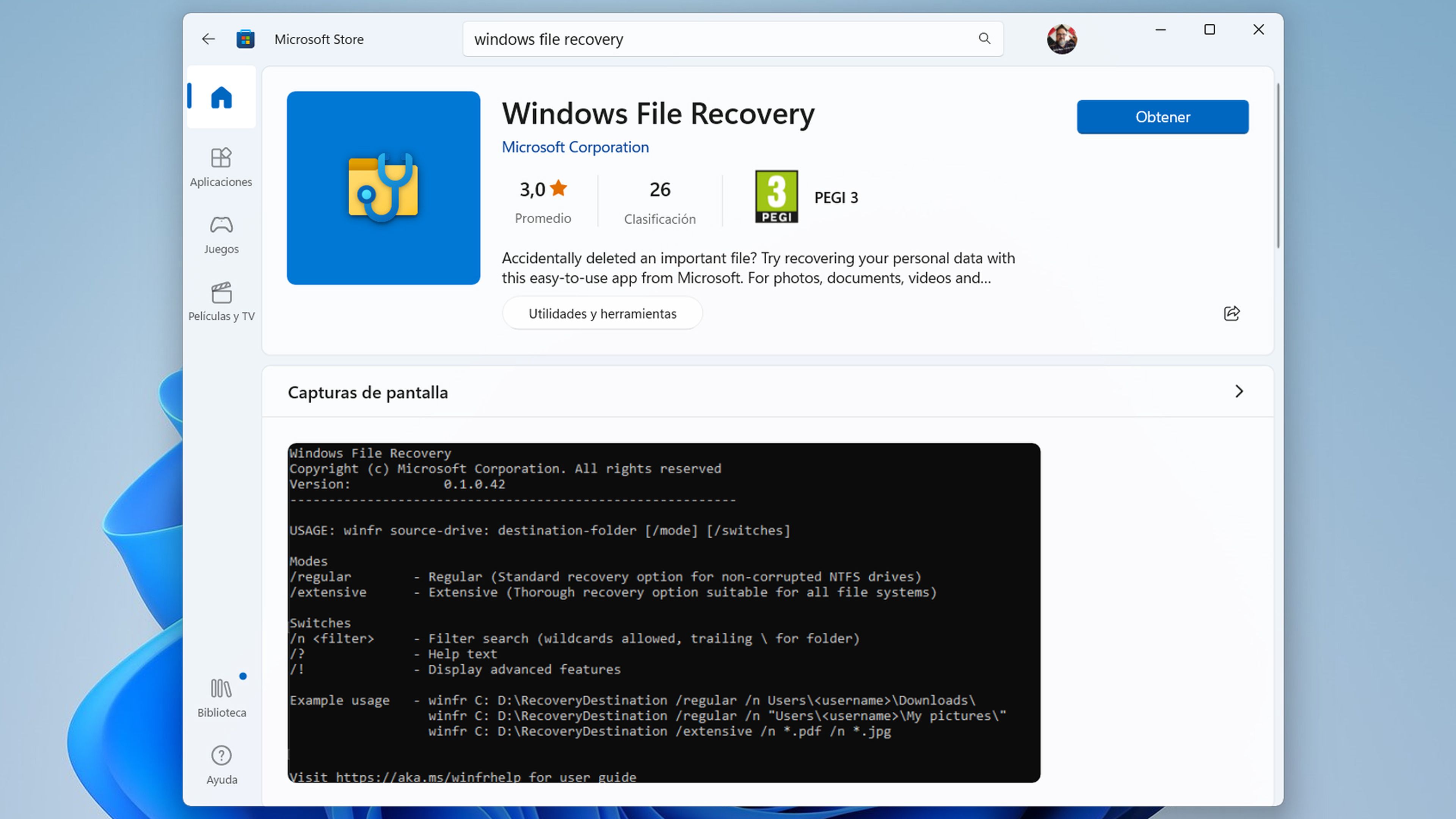Open Biblioteca section
Screen dimensions: 1456x819
click(x=221, y=697)
